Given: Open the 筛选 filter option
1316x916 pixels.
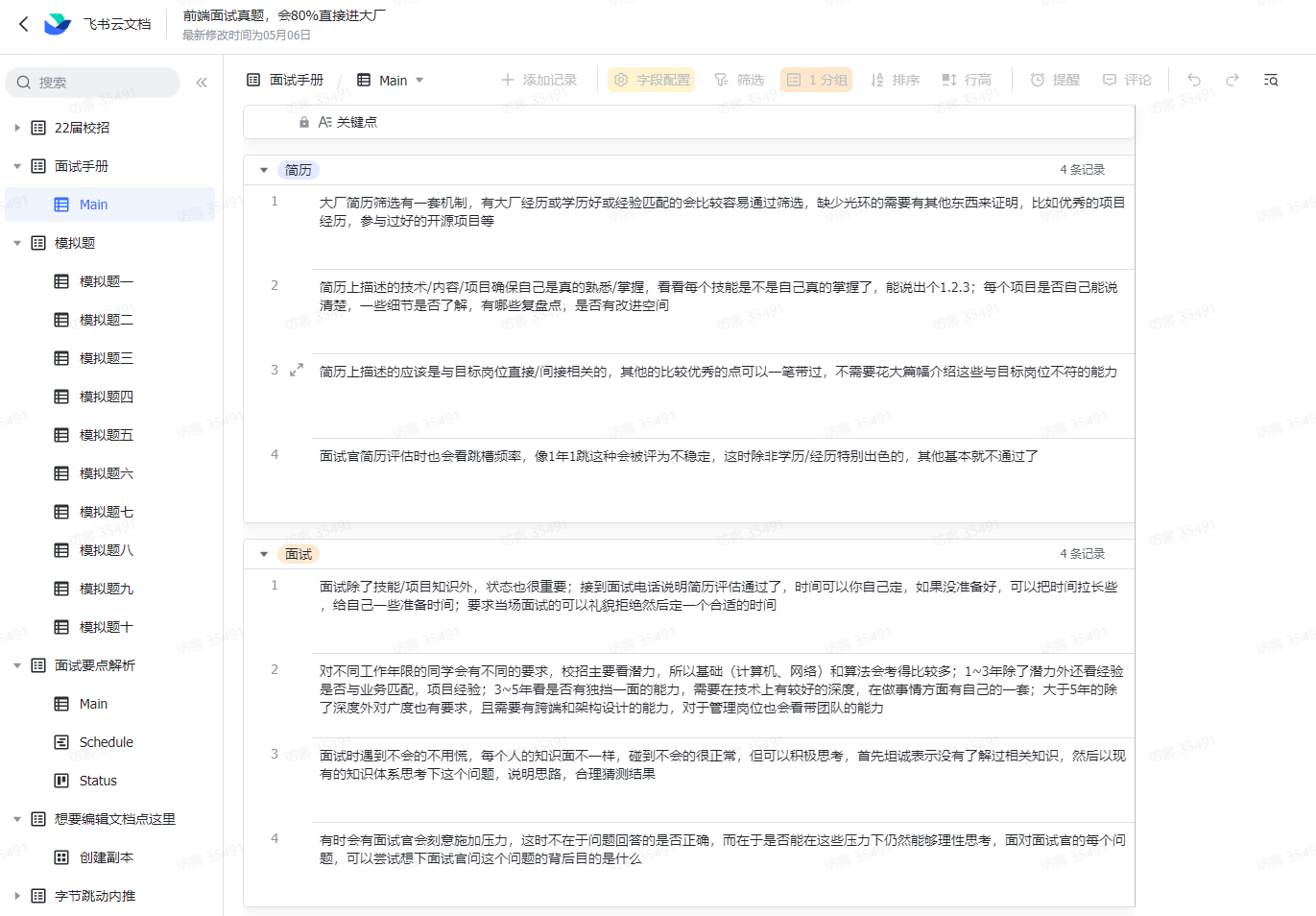Looking at the screenshot, I should [739, 80].
